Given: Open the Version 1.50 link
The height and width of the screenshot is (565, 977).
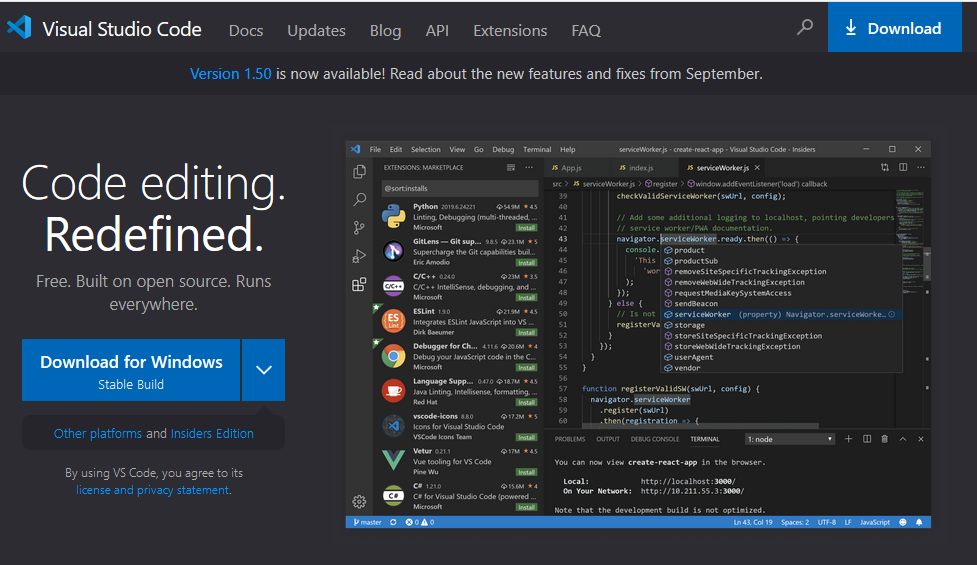Looking at the screenshot, I should (x=230, y=74).
